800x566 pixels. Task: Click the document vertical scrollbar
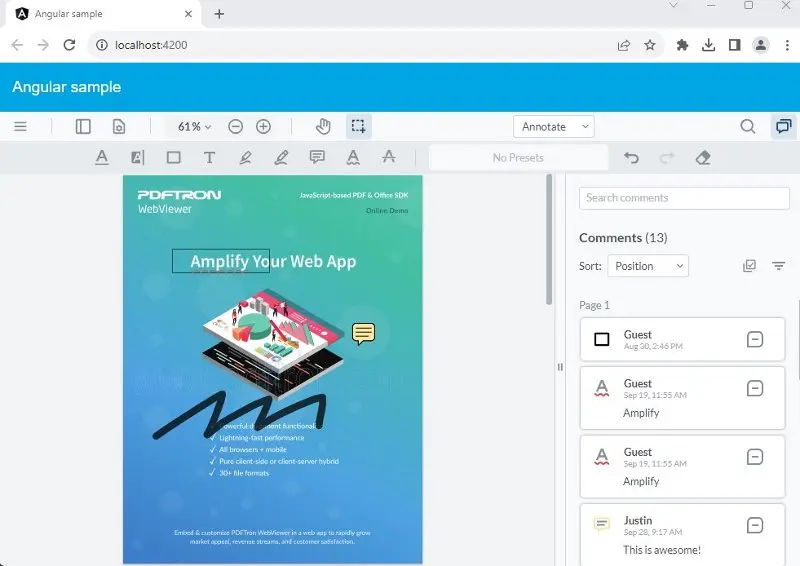(x=549, y=240)
